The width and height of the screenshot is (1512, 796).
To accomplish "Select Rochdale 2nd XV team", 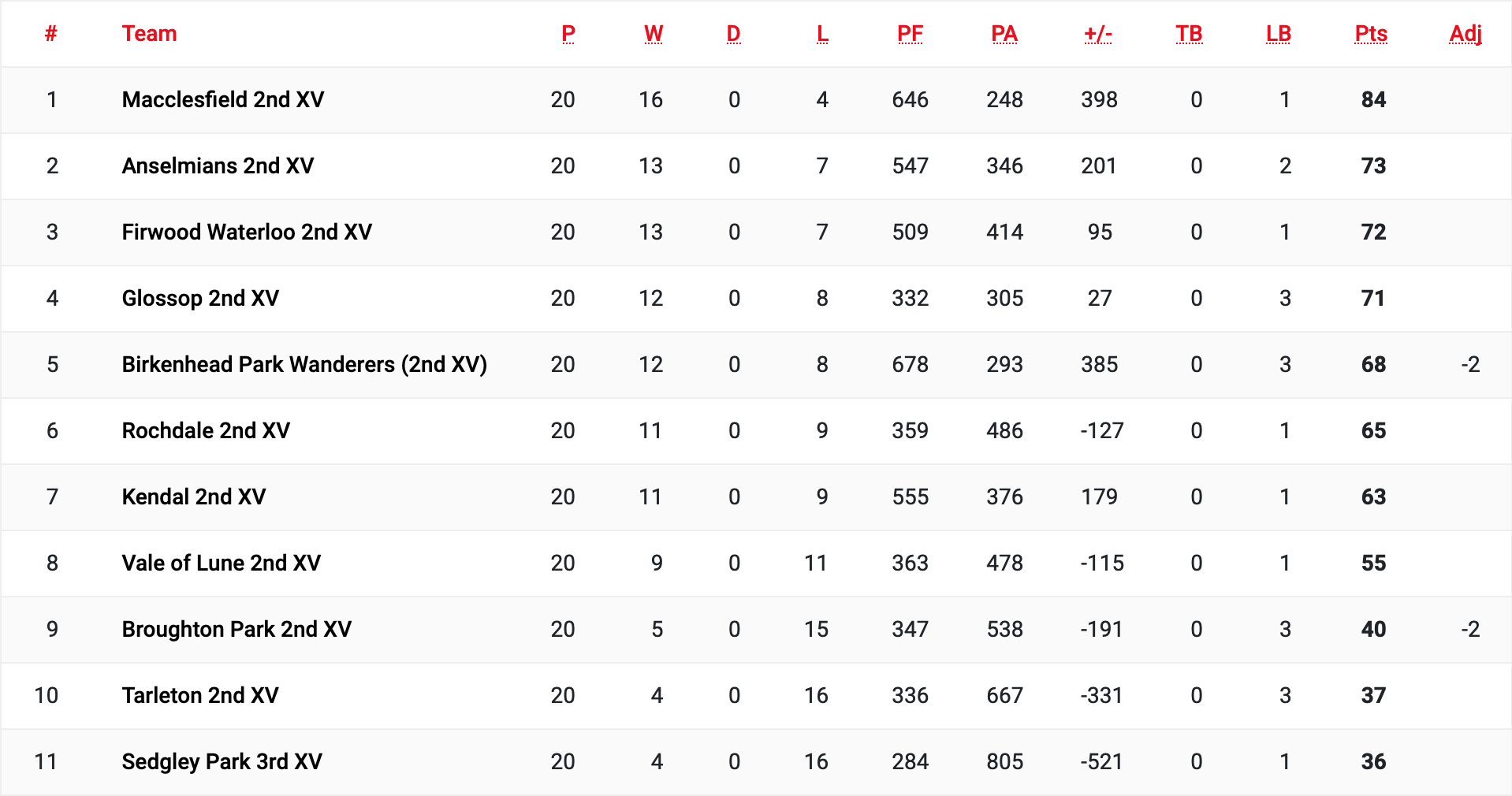I will [206, 430].
